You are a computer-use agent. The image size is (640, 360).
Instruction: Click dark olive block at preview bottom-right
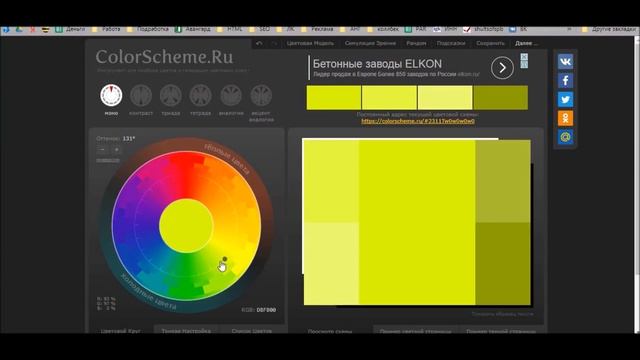pyautogui.click(x=503, y=264)
